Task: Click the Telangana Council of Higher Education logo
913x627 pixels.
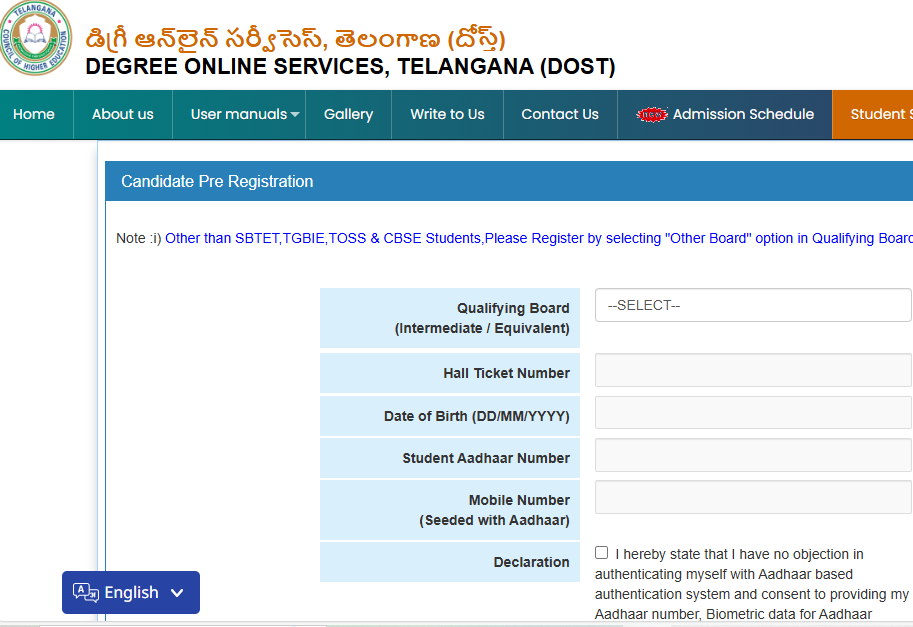Action: (x=35, y=38)
